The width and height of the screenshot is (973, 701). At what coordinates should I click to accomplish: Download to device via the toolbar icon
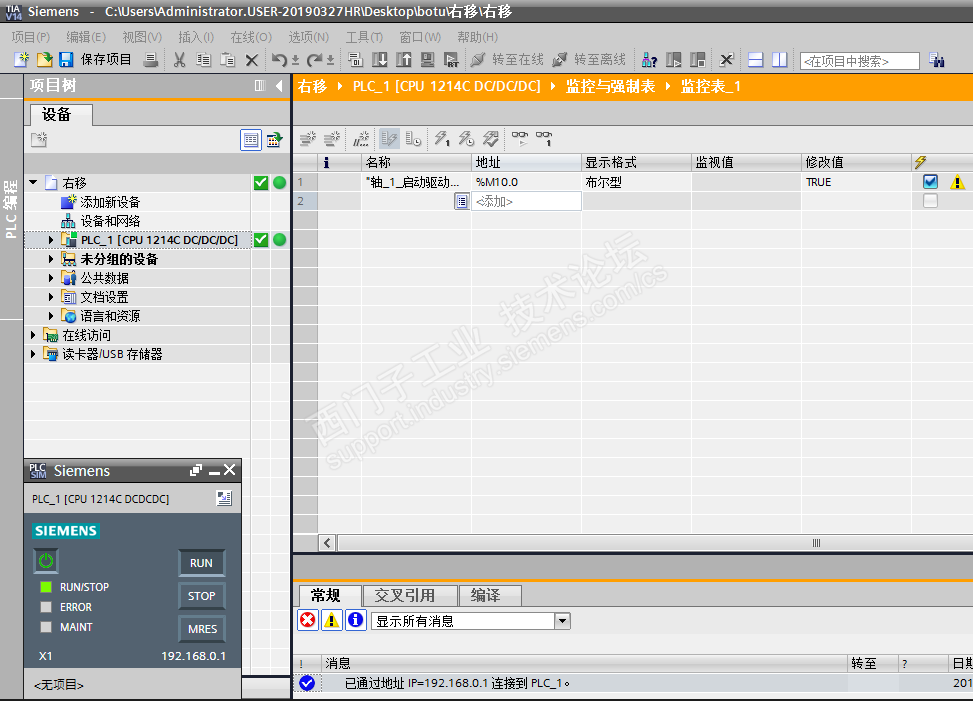379,60
